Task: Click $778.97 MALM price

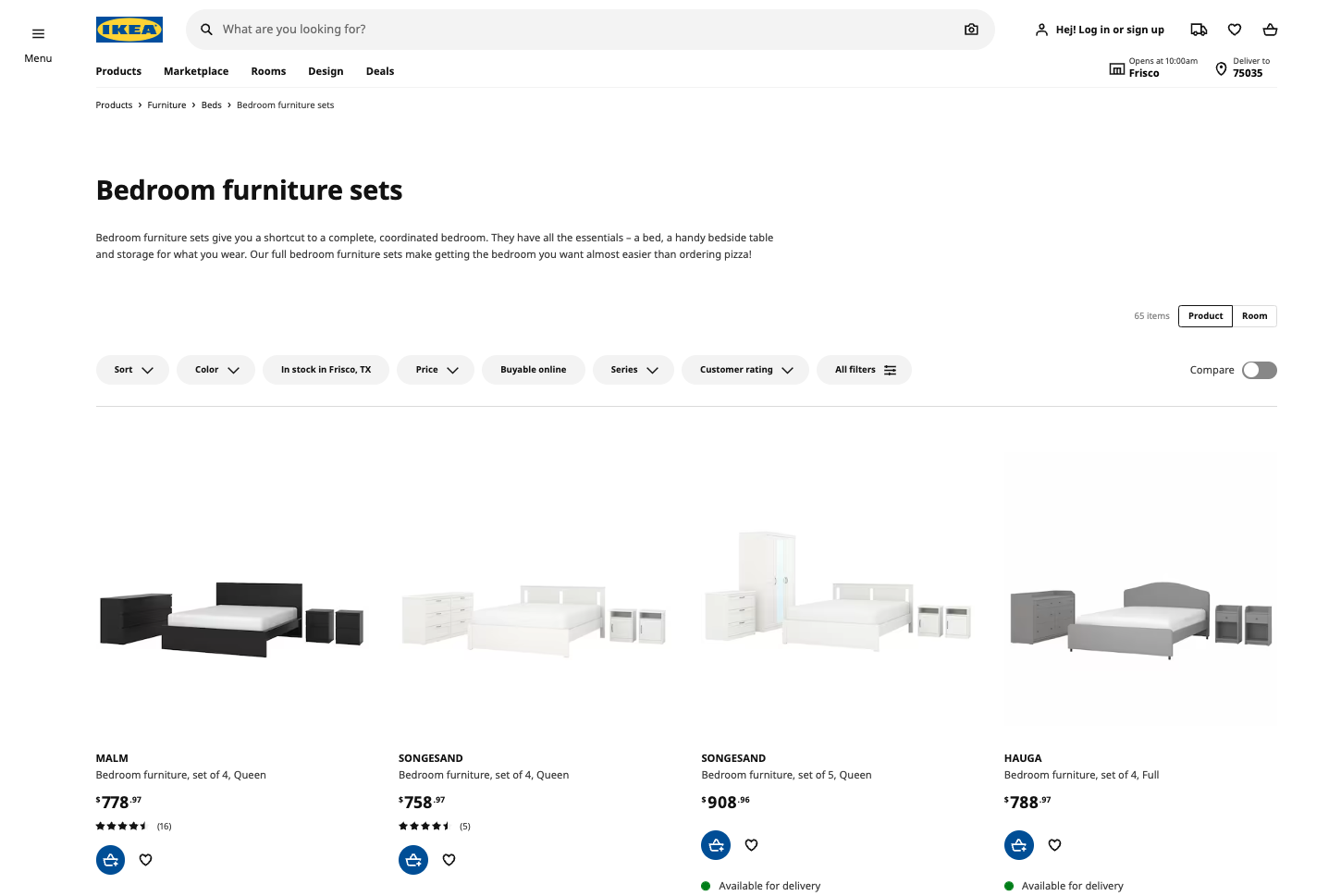Action: [119, 802]
